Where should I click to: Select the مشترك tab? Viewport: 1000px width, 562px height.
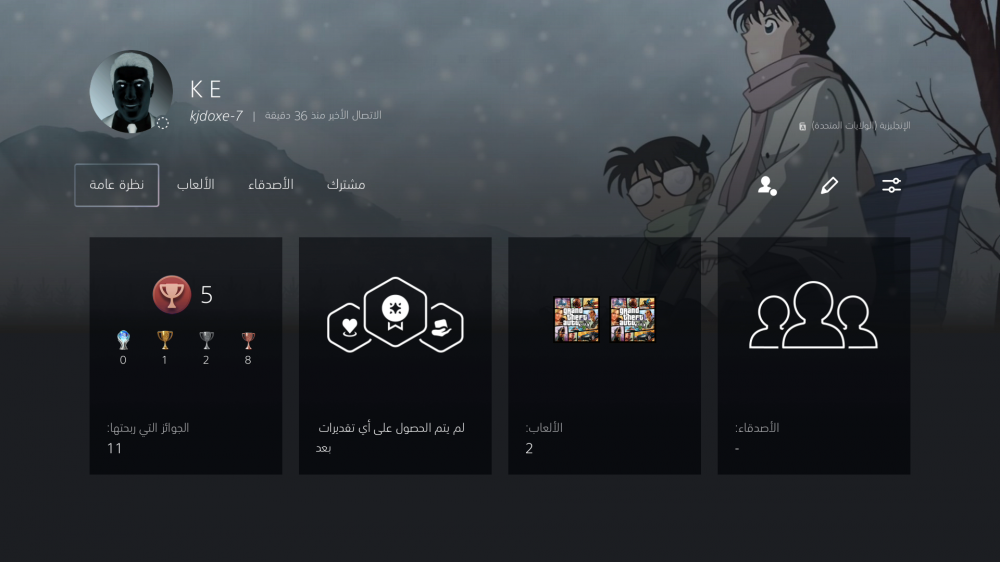346,185
